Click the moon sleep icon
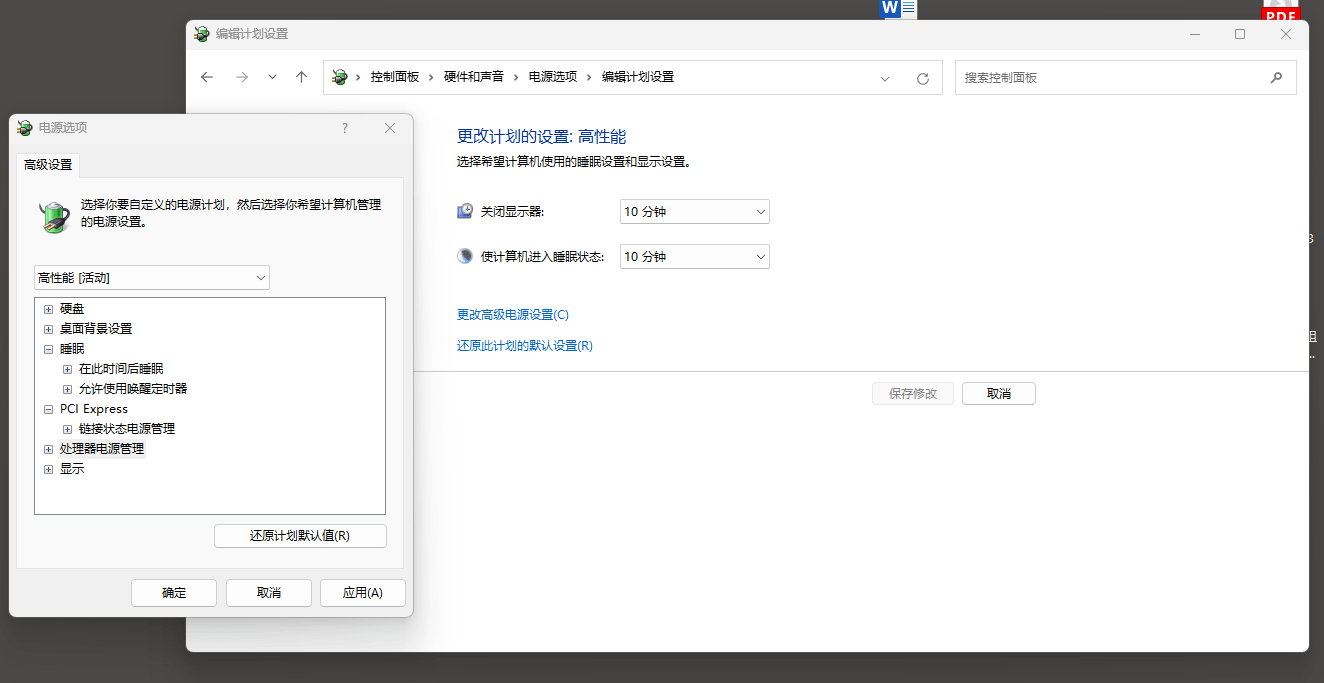 (x=465, y=256)
